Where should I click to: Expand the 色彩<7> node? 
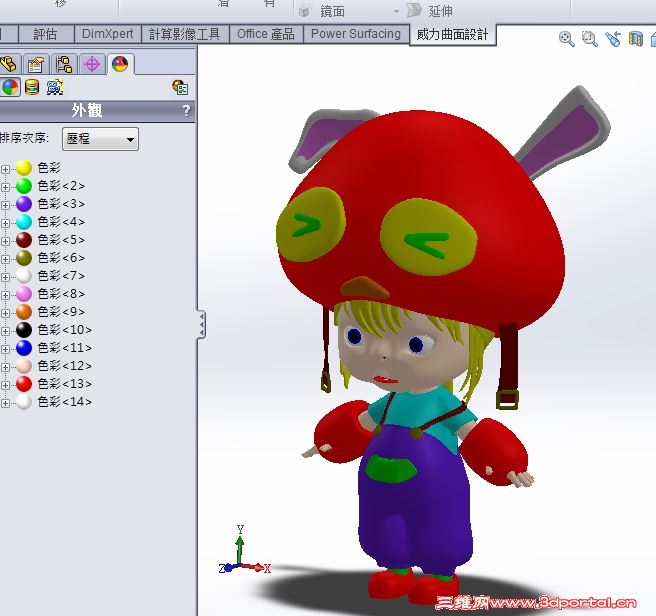click(5, 277)
